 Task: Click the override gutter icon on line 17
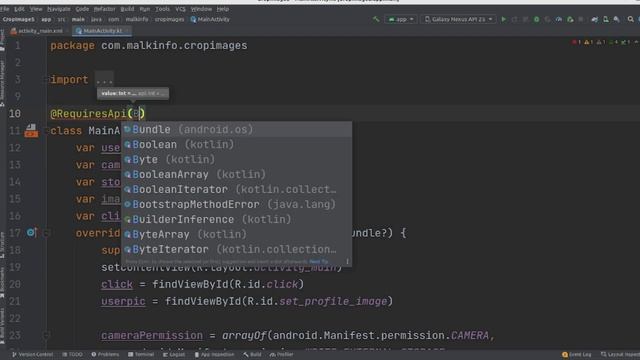pos(31,233)
